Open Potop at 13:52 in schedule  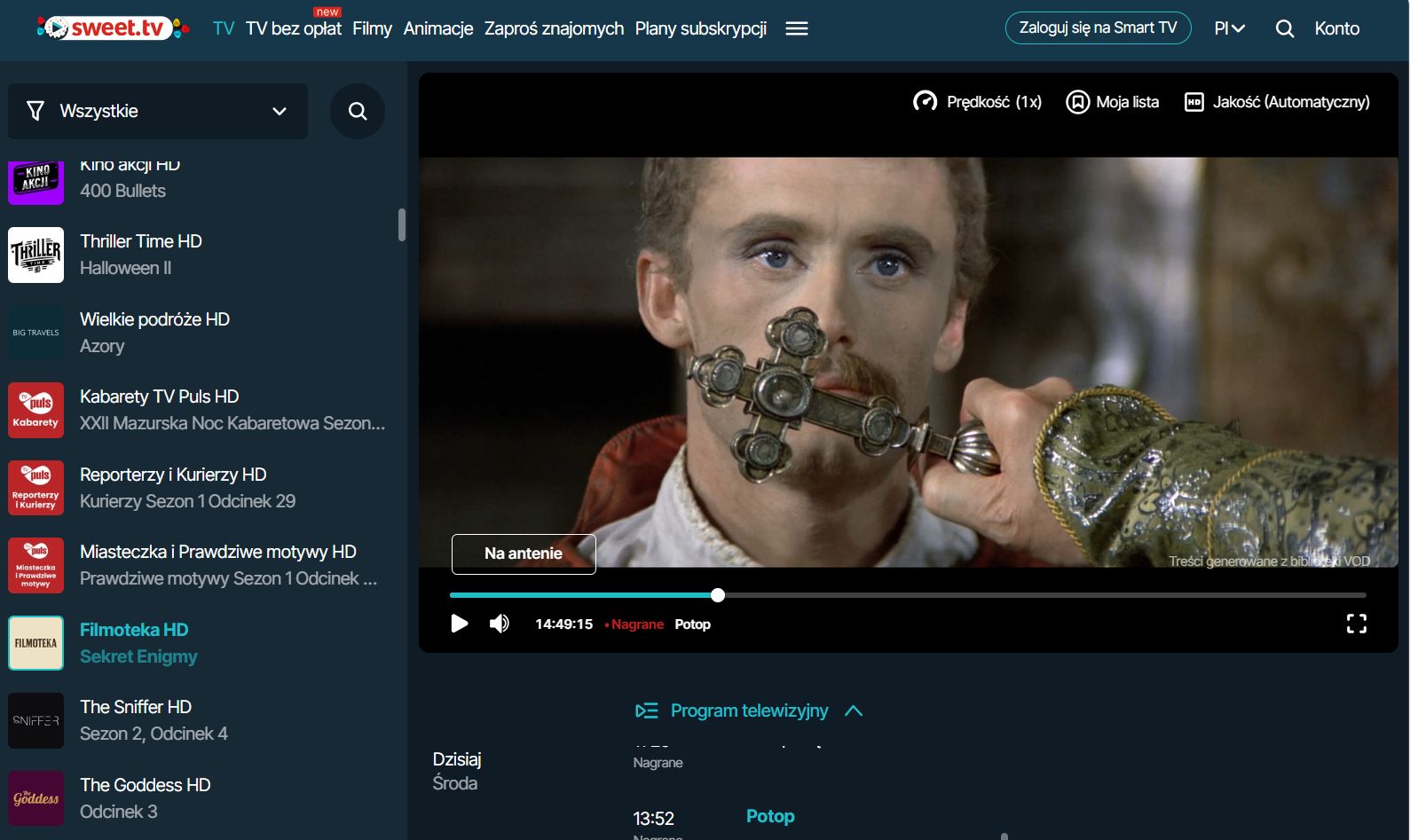[770, 816]
